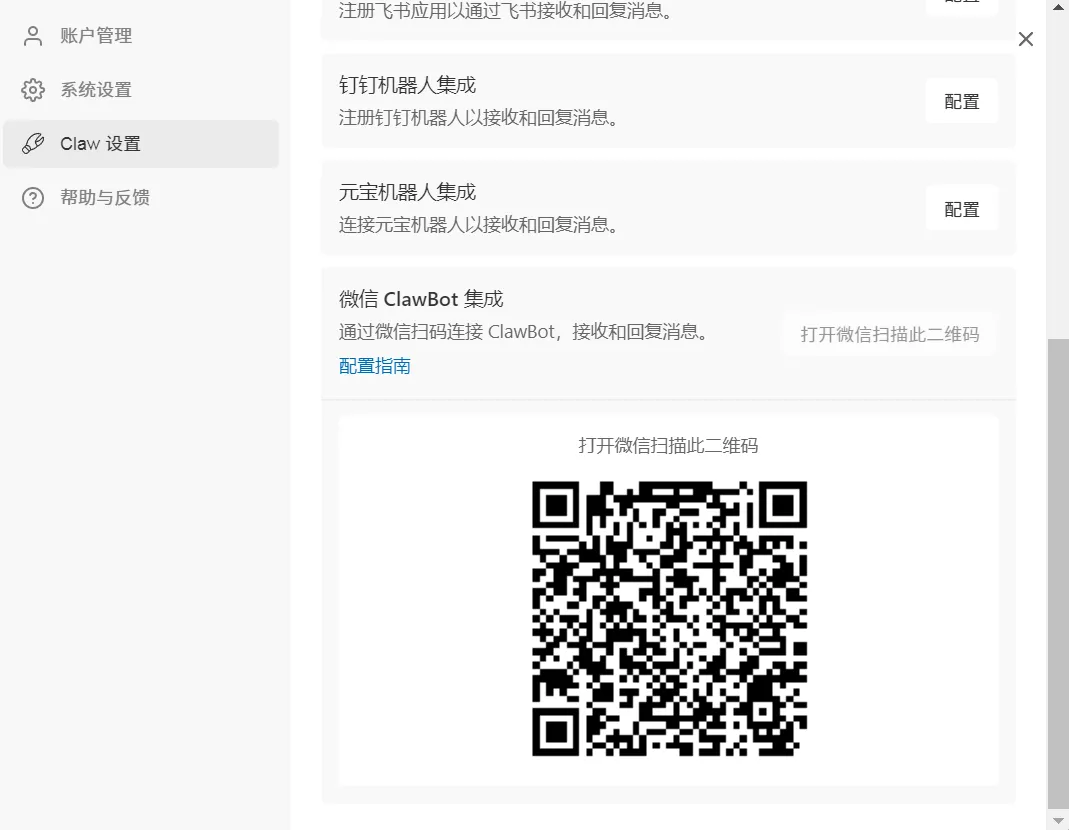Click the 钉钉机器人集成 title

(x=407, y=85)
